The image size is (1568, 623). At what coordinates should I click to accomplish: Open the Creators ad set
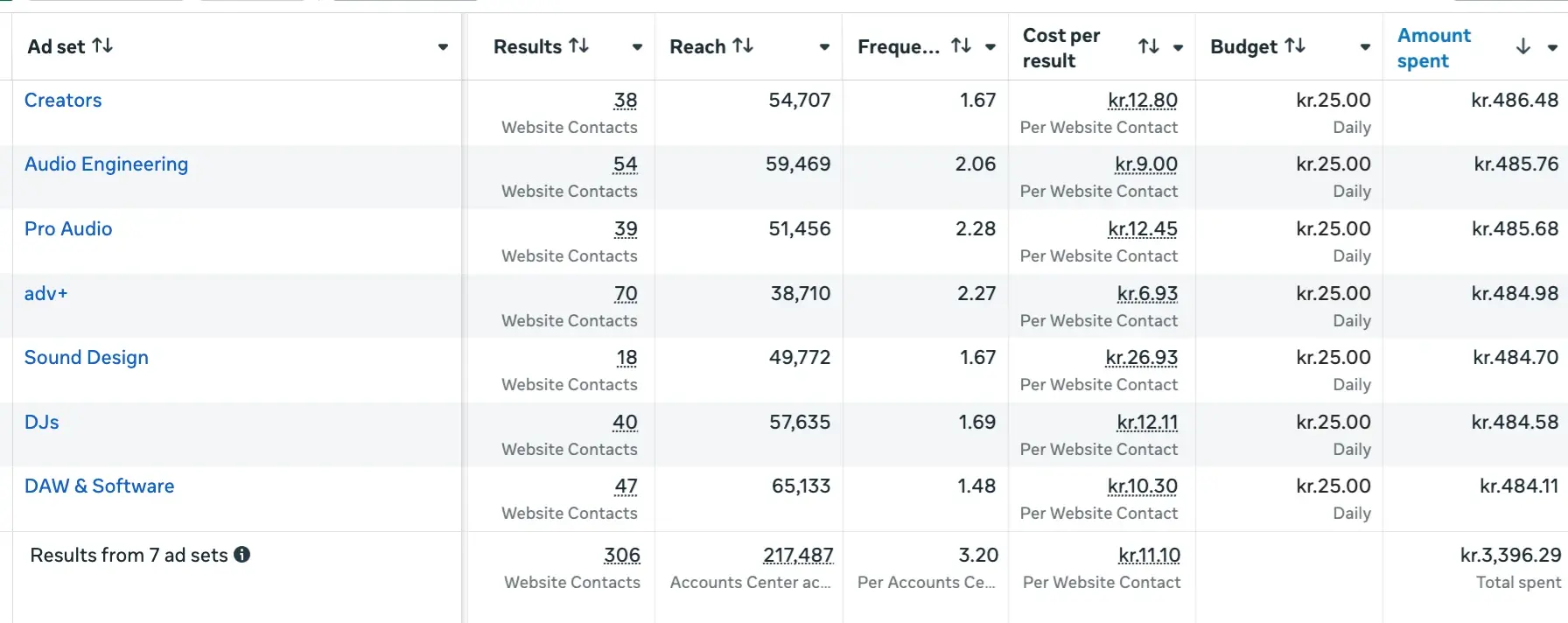(x=63, y=101)
